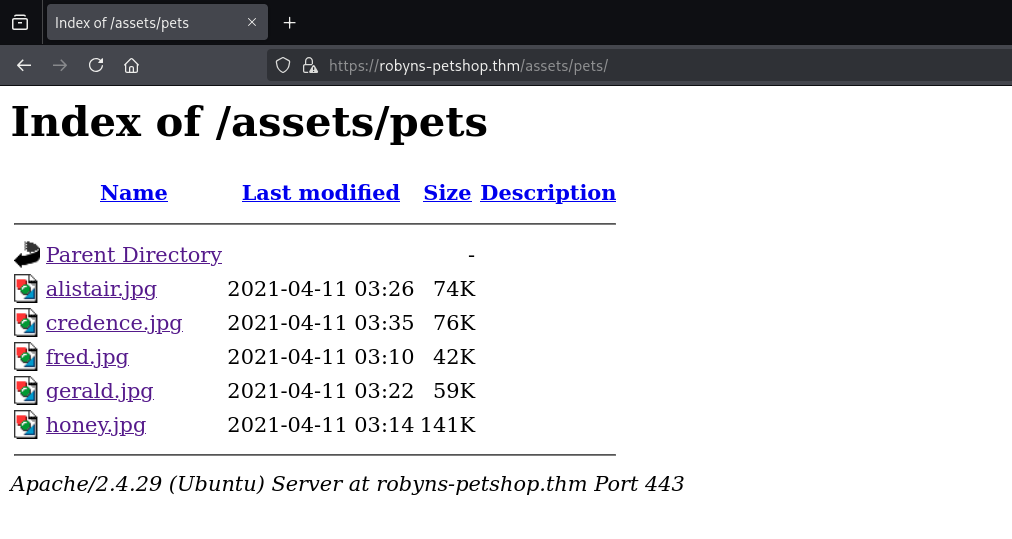Image resolution: width=1012 pixels, height=539 pixels.
Task: Go to the browser home page
Action: click(x=131, y=65)
